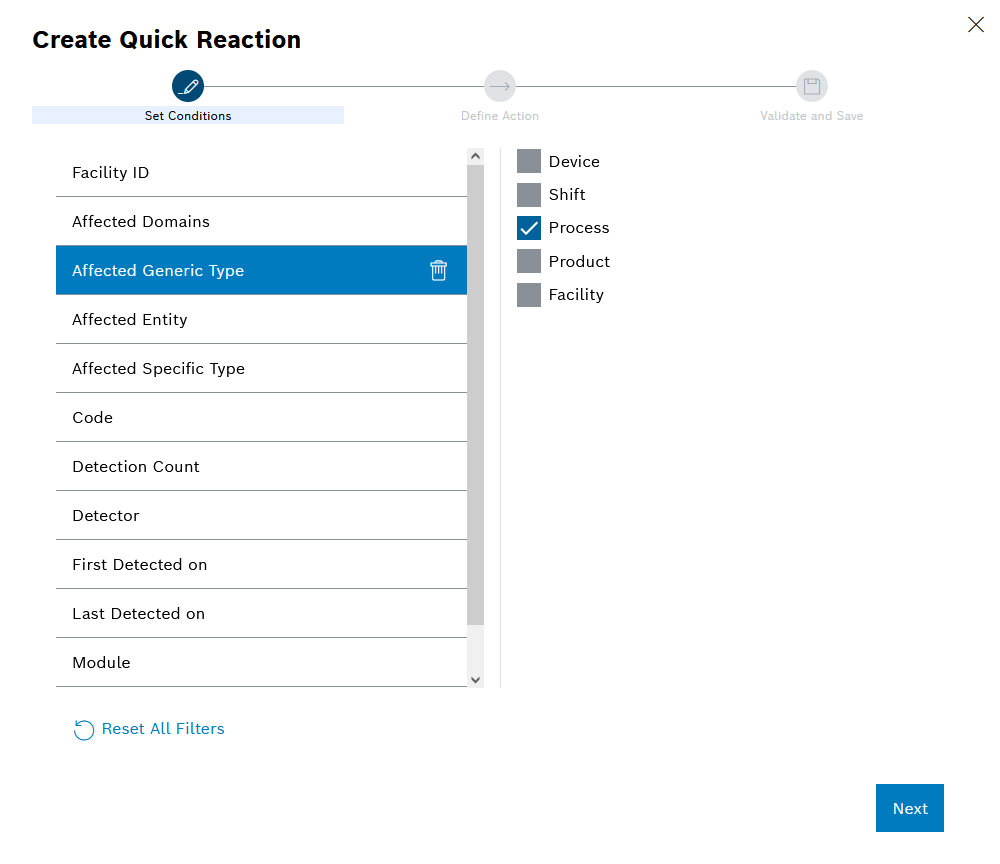Delete Affected Generic Type using trash icon
The height and width of the screenshot is (864, 1000).
pos(438,270)
